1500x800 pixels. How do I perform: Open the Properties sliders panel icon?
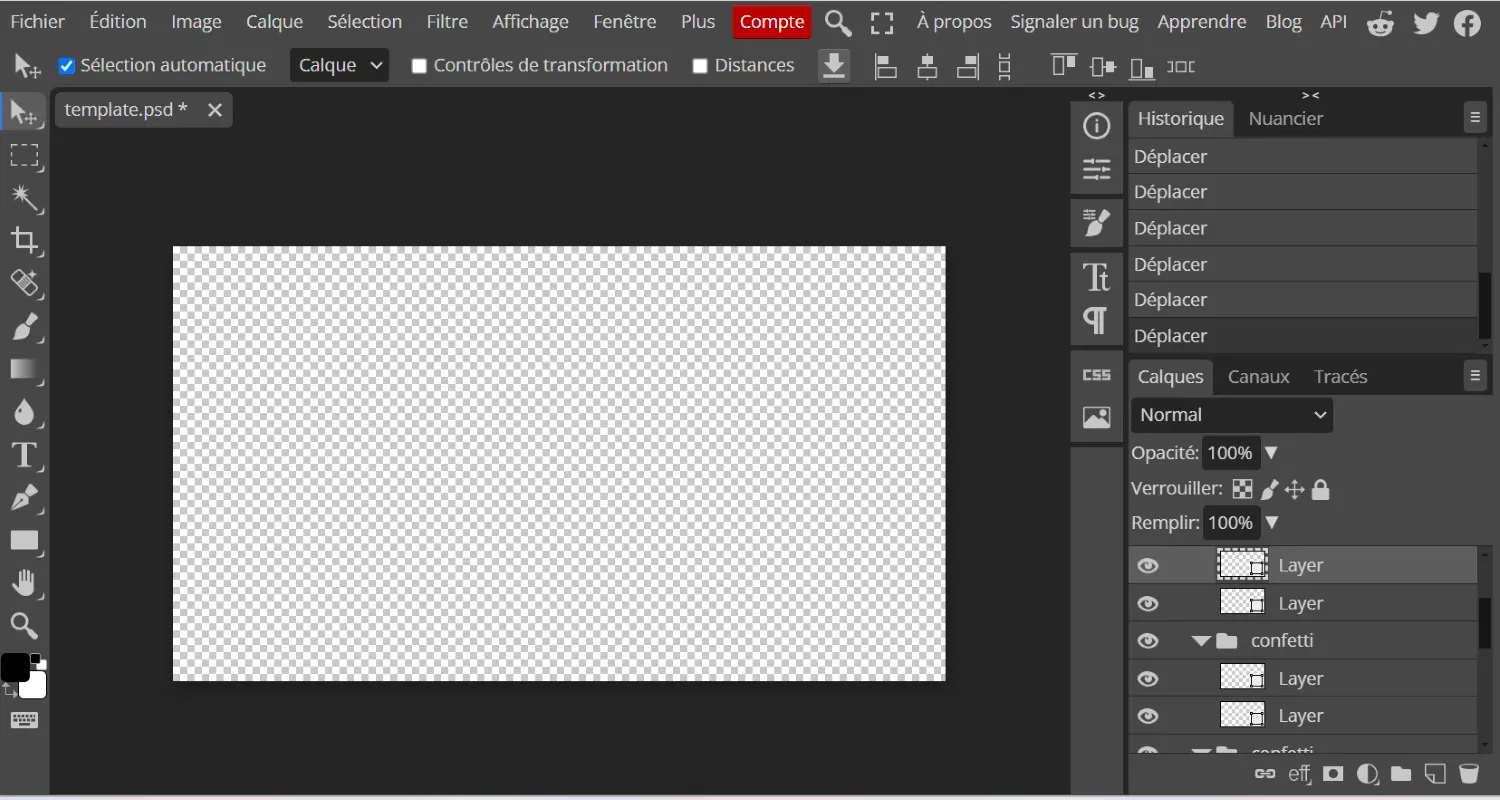[1097, 169]
